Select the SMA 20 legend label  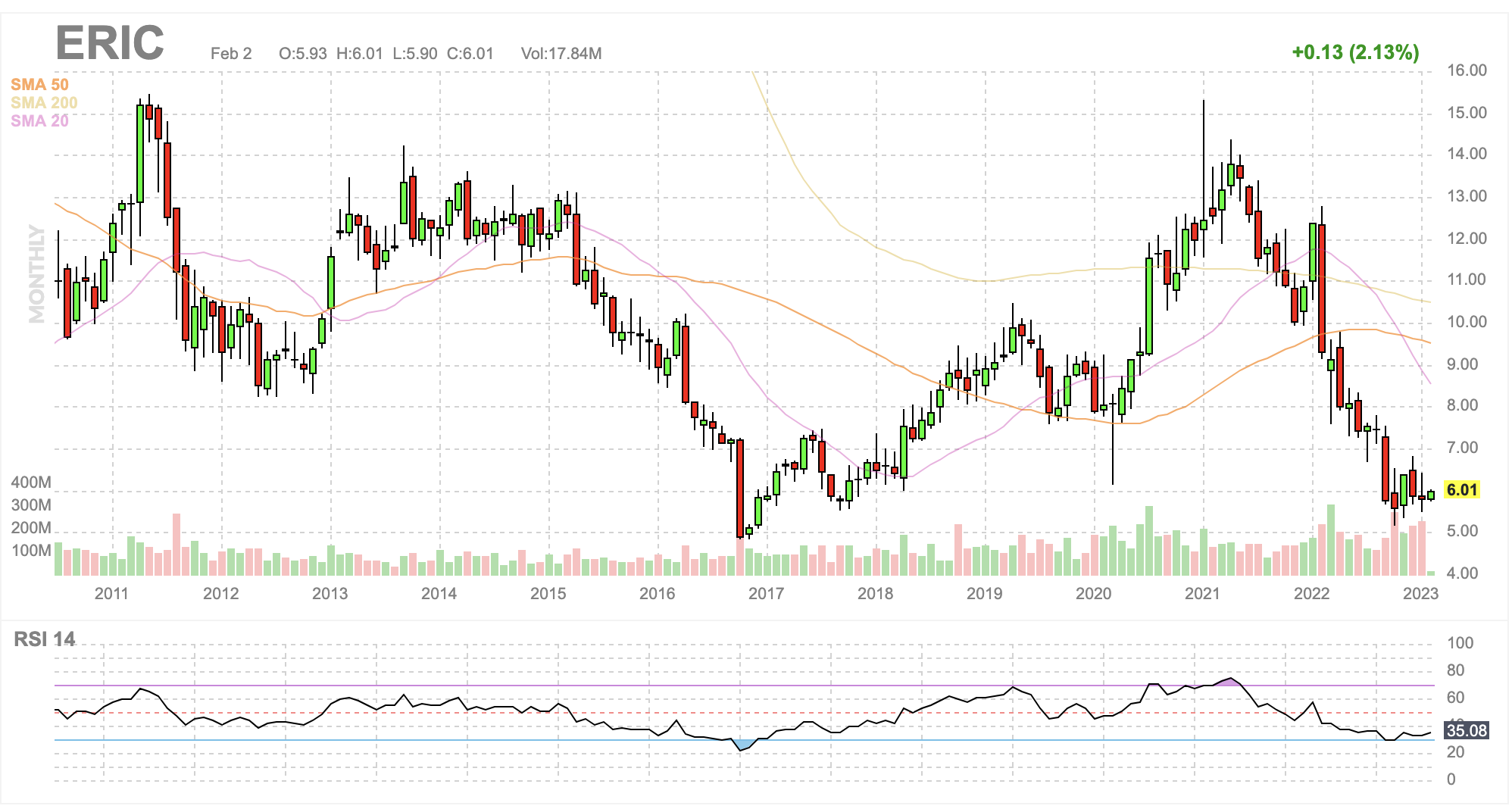coord(39,121)
